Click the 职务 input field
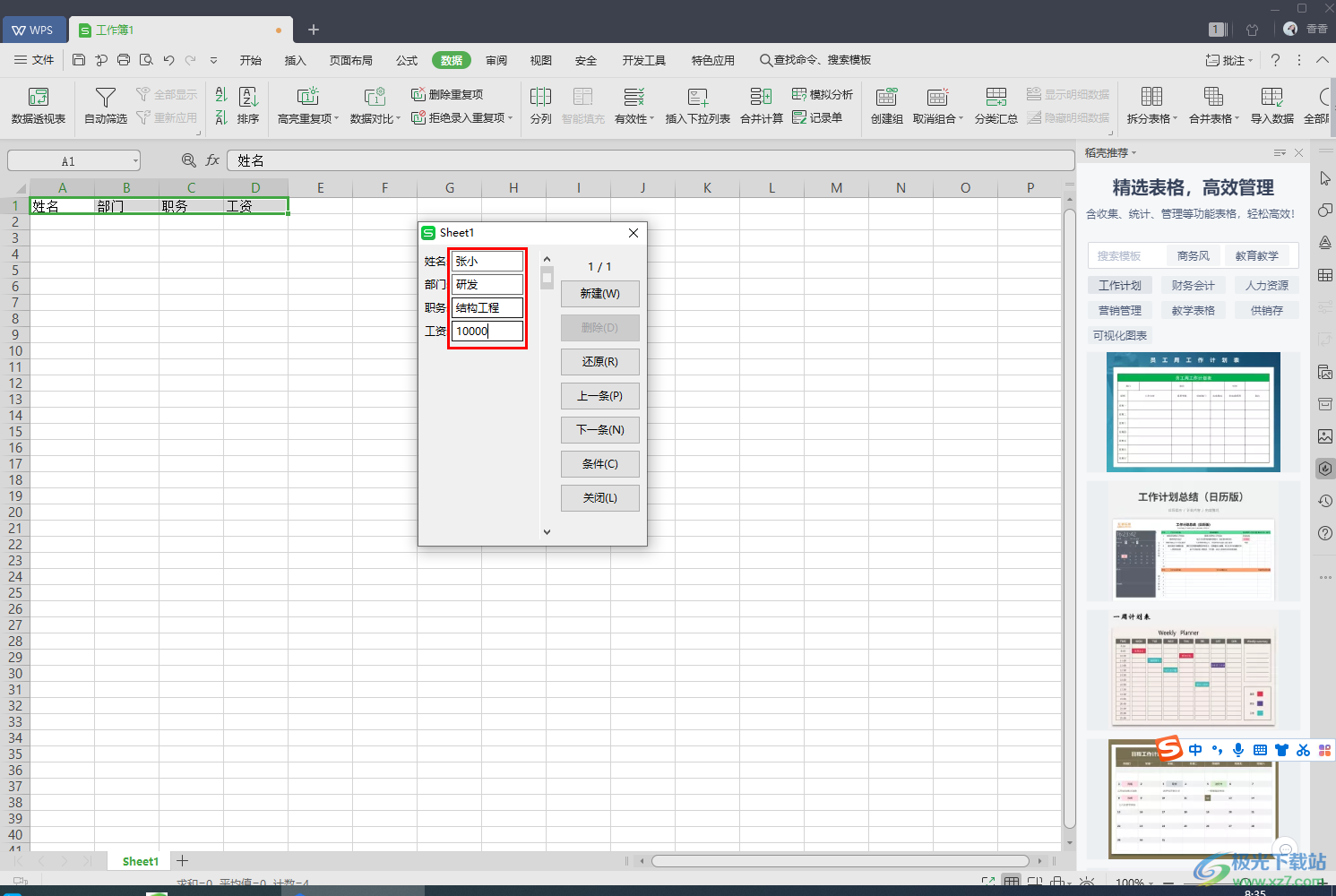 [x=487, y=307]
